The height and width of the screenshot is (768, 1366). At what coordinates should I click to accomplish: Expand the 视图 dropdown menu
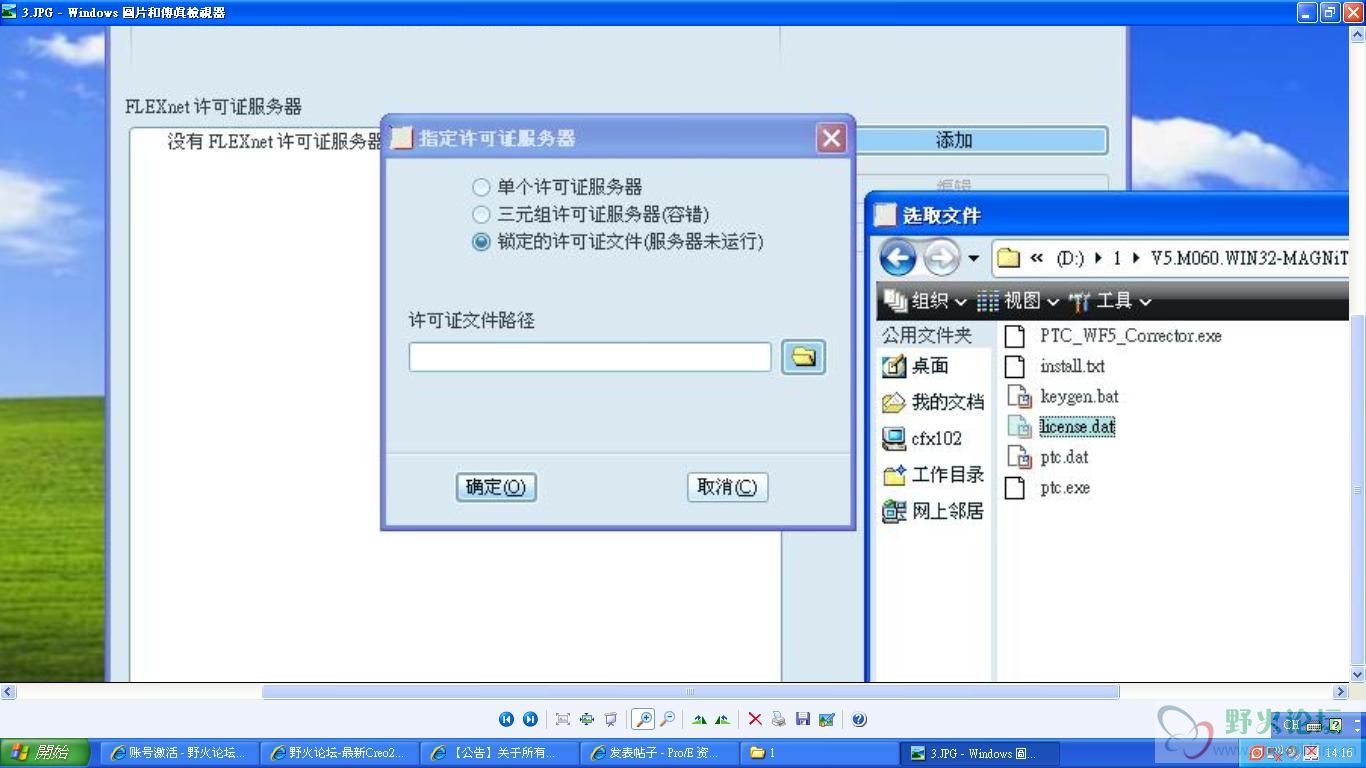click(1018, 301)
